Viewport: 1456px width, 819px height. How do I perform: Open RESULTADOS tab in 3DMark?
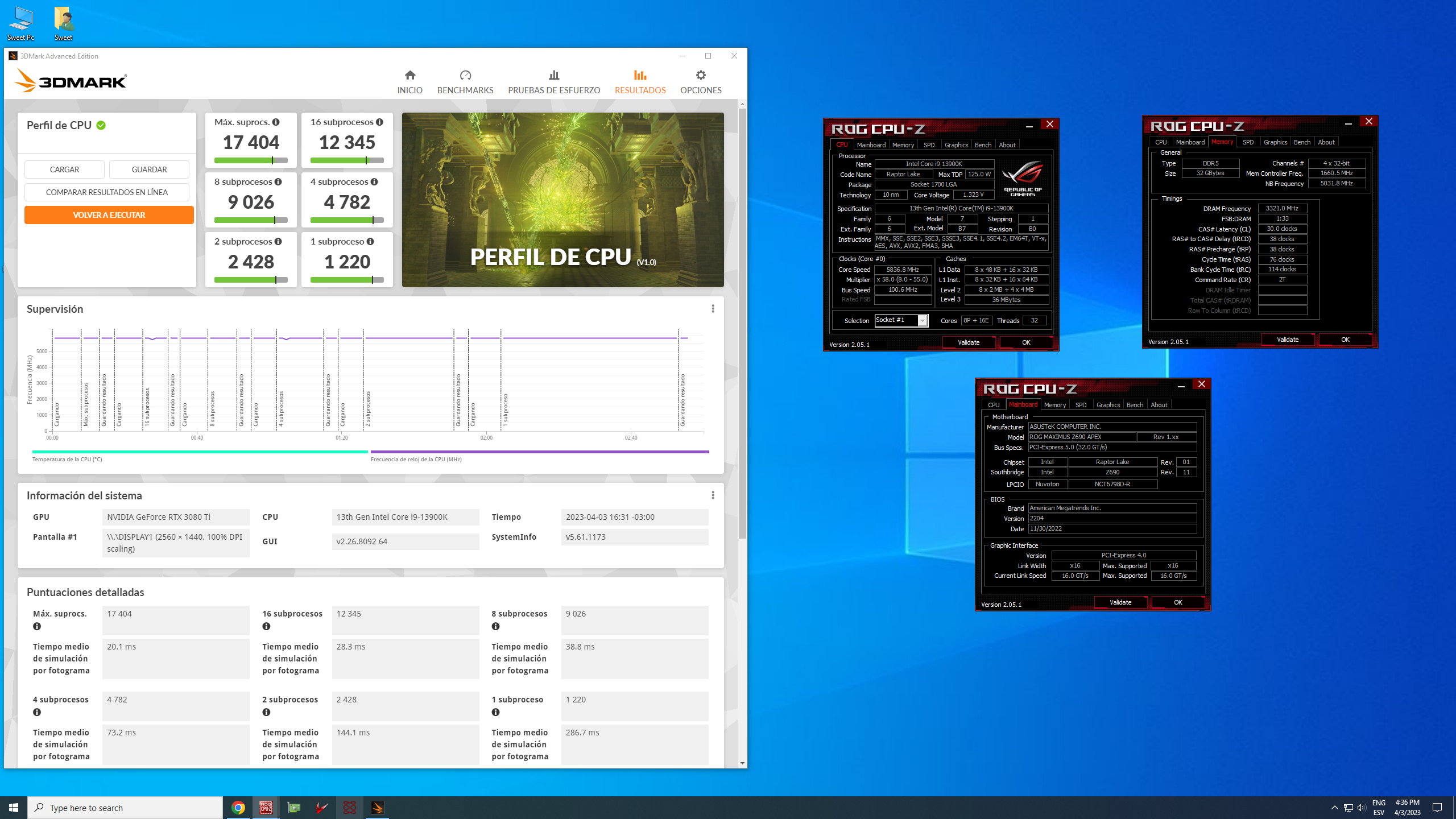click(640, 82)
